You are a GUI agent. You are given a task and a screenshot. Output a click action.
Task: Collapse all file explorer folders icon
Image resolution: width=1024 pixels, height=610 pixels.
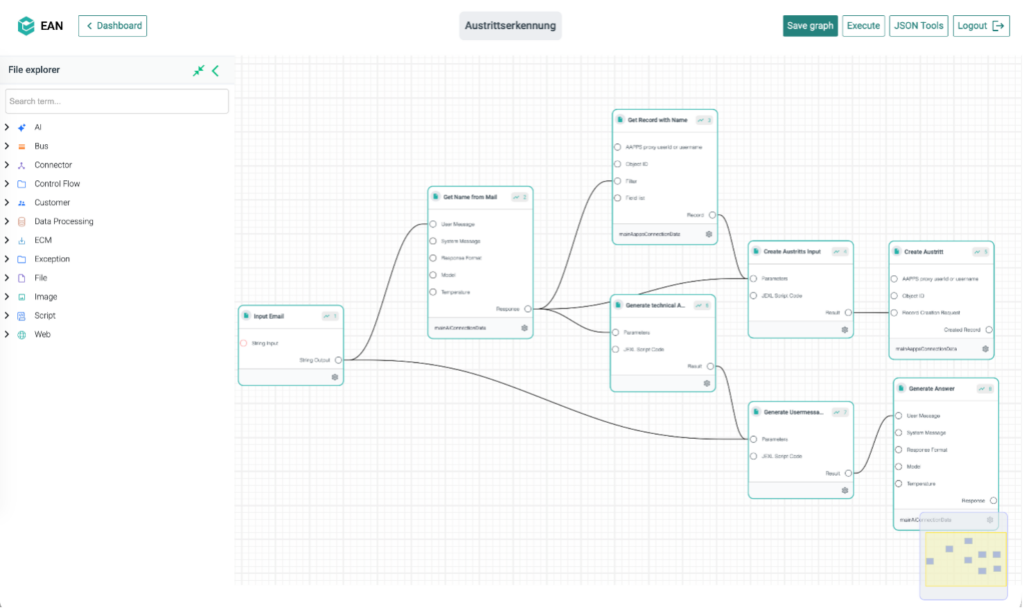pyautogui.click(x=199, y=70)
